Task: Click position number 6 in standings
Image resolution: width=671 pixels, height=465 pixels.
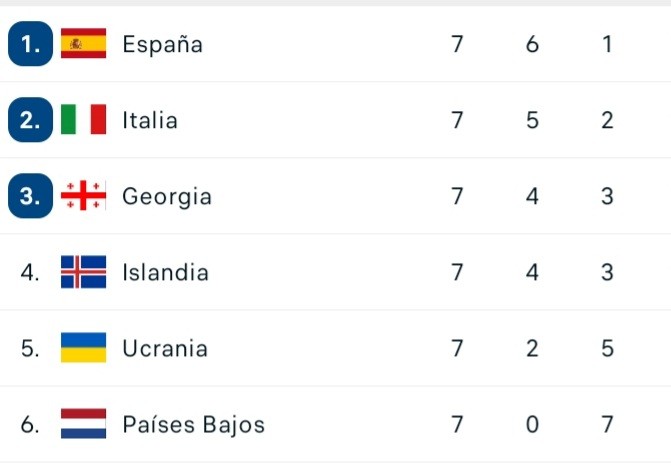Action: pos(29,424)
